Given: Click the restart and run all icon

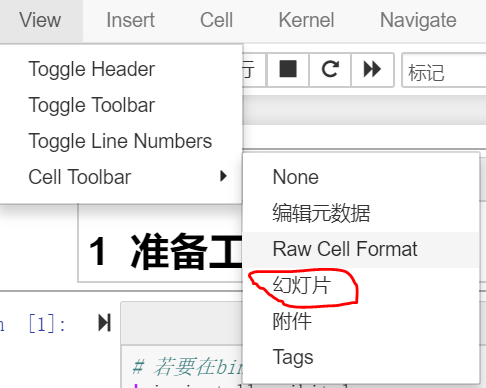Looking at the screenshot, I should 372,69.
